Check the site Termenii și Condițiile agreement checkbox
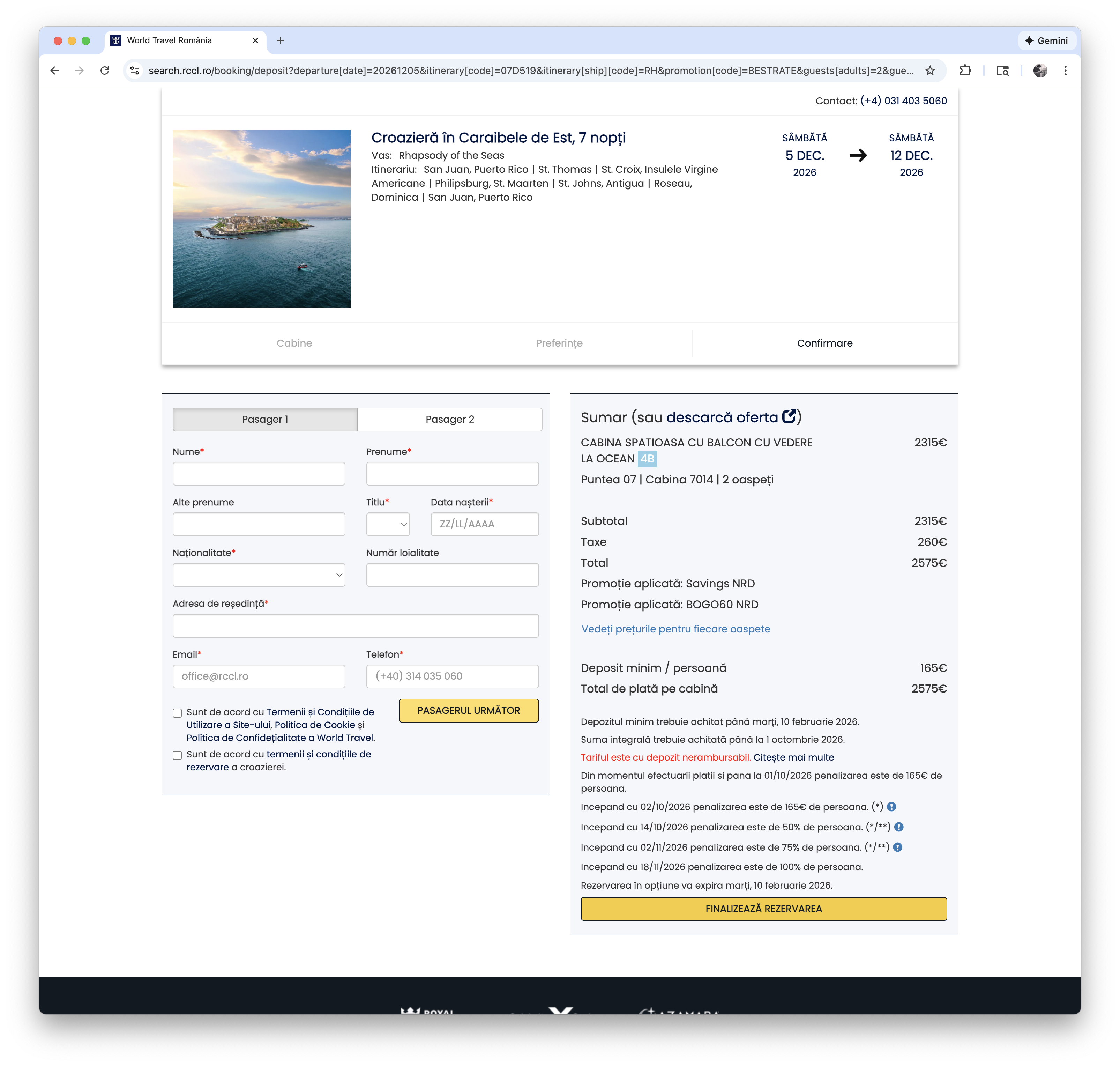 coord(177,712)
